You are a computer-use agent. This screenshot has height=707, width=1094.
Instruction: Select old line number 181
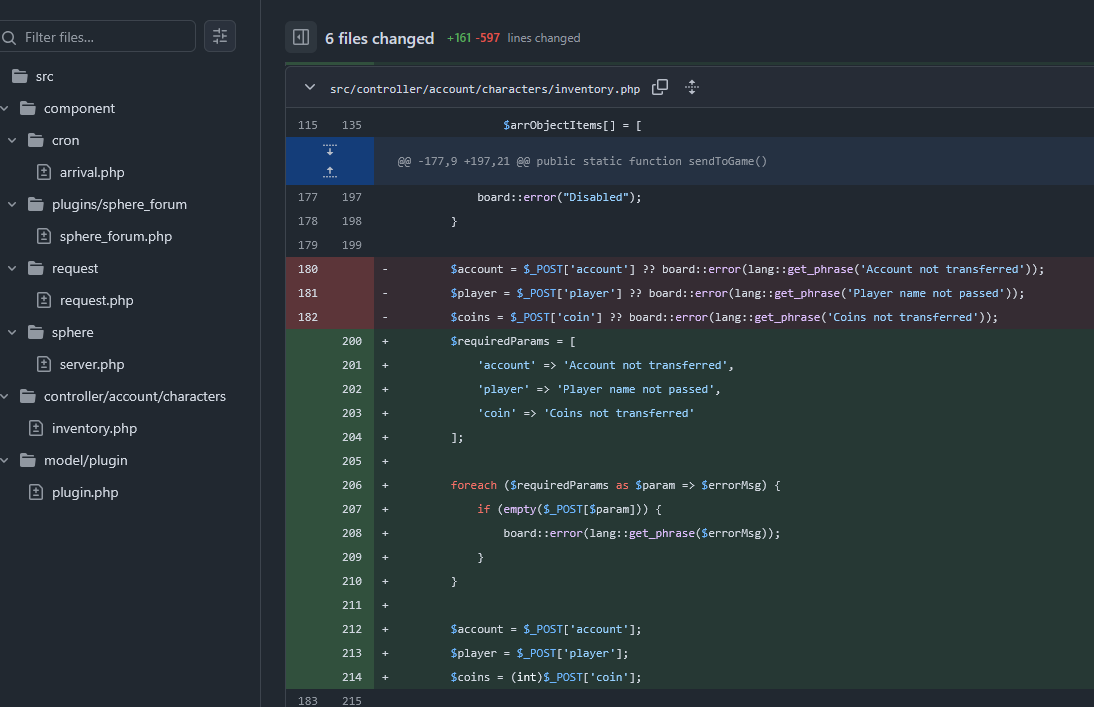pyautogui.click(x=308, y=293)
